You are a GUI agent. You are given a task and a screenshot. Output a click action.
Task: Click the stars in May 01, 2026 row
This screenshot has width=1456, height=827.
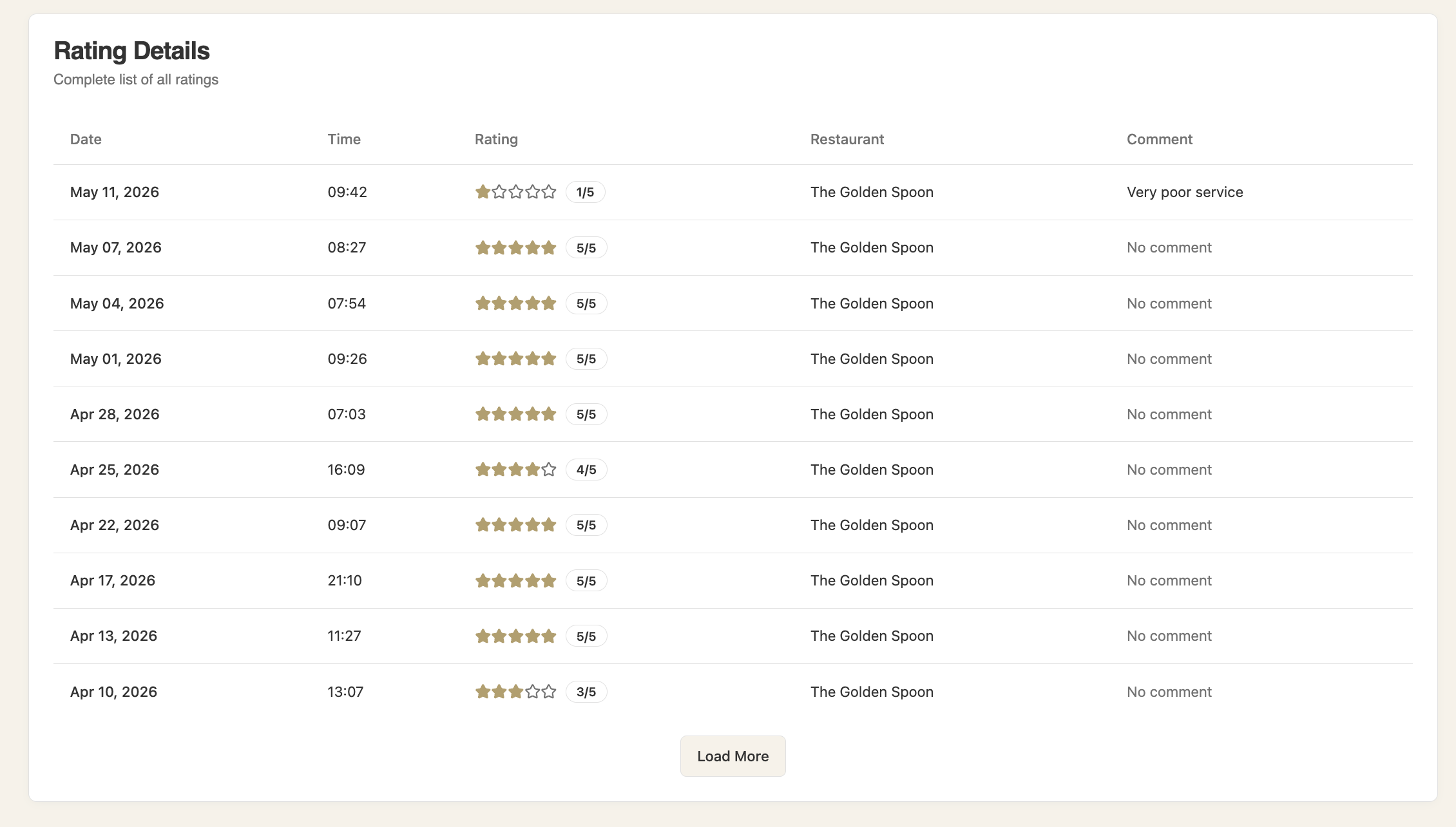click(x=515, y=359)
